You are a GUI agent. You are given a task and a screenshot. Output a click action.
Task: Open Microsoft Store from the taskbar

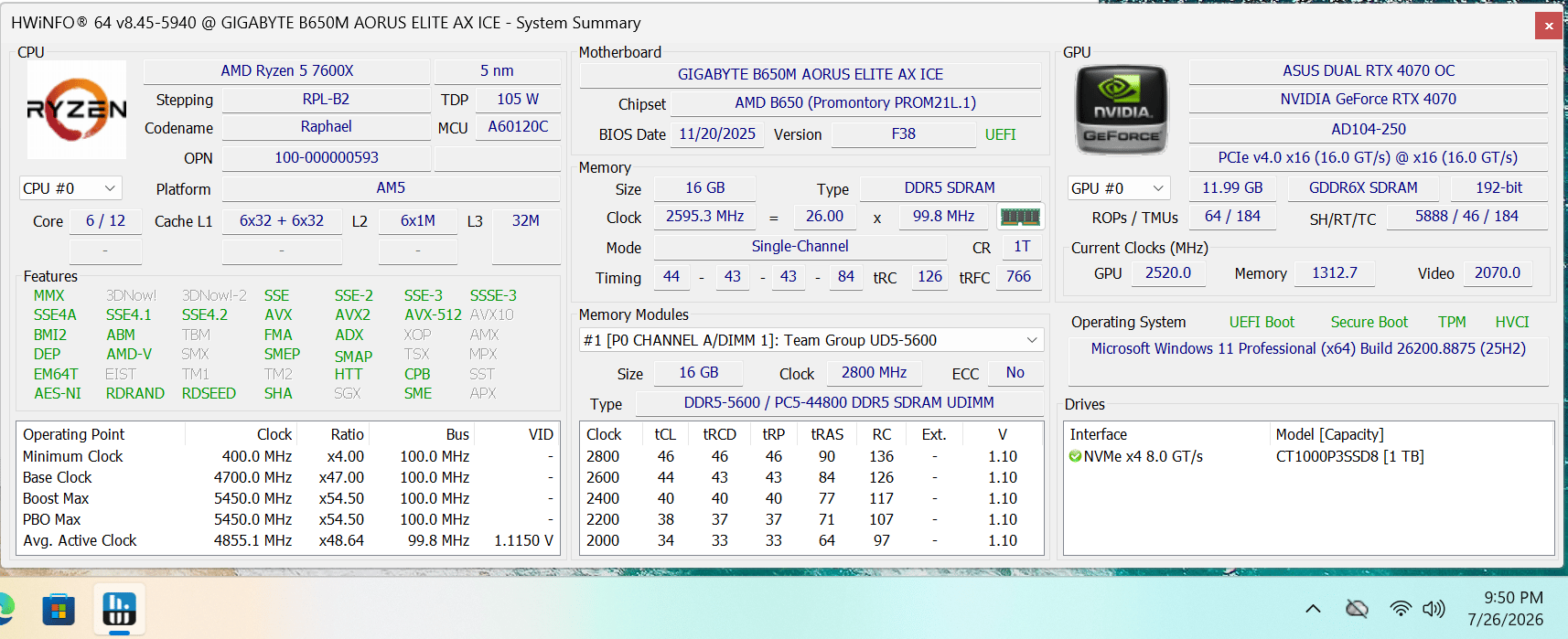[x=59, y=610]
